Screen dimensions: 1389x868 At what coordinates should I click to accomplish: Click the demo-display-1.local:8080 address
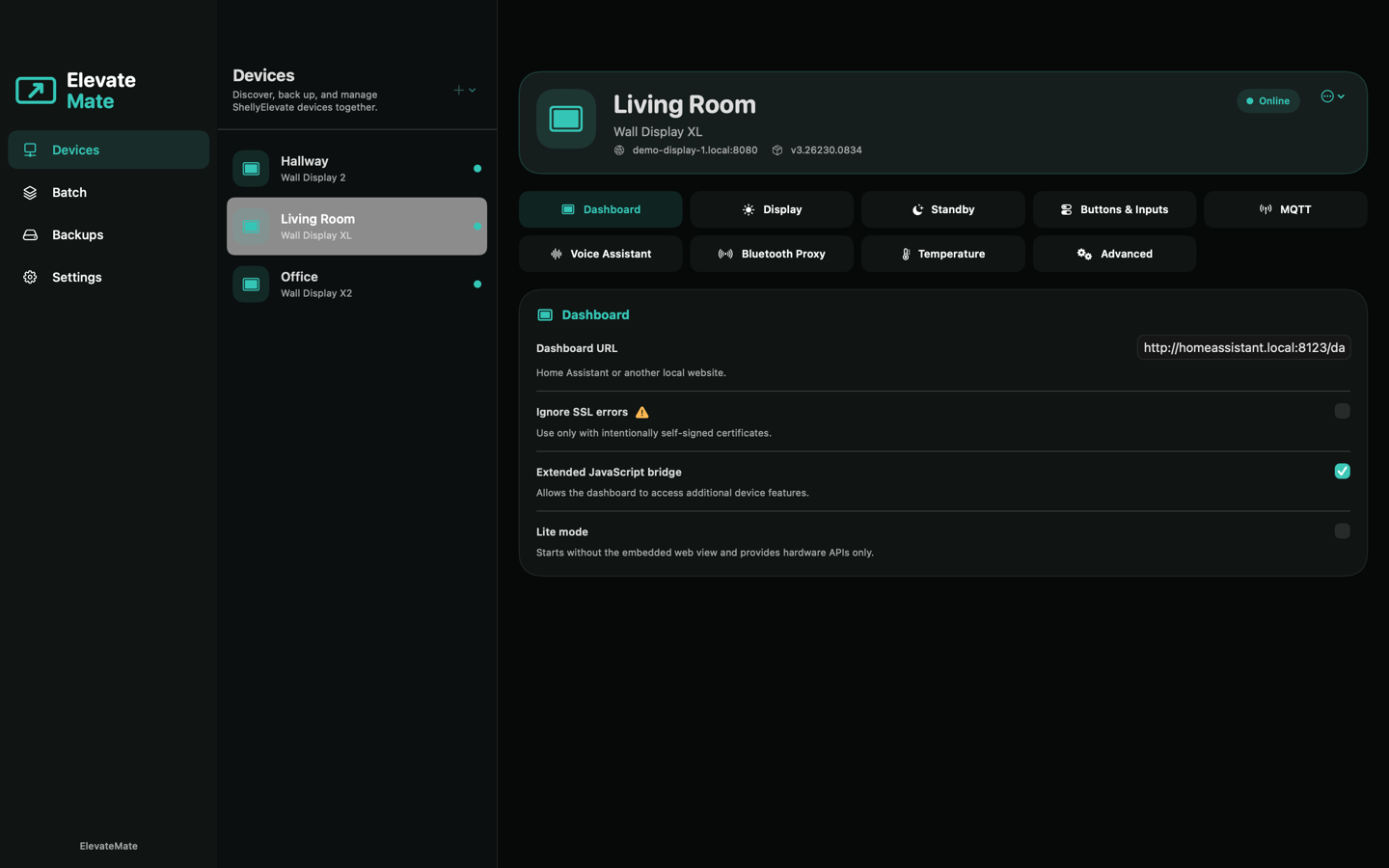tap(694, 150)
